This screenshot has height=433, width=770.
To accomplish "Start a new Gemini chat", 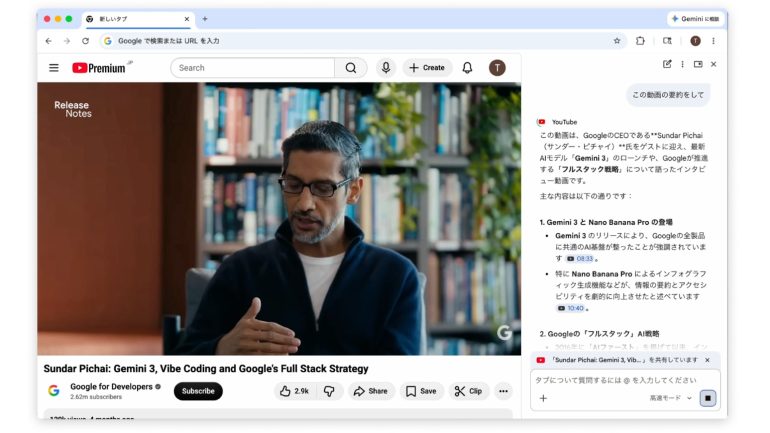I will 667,64.
